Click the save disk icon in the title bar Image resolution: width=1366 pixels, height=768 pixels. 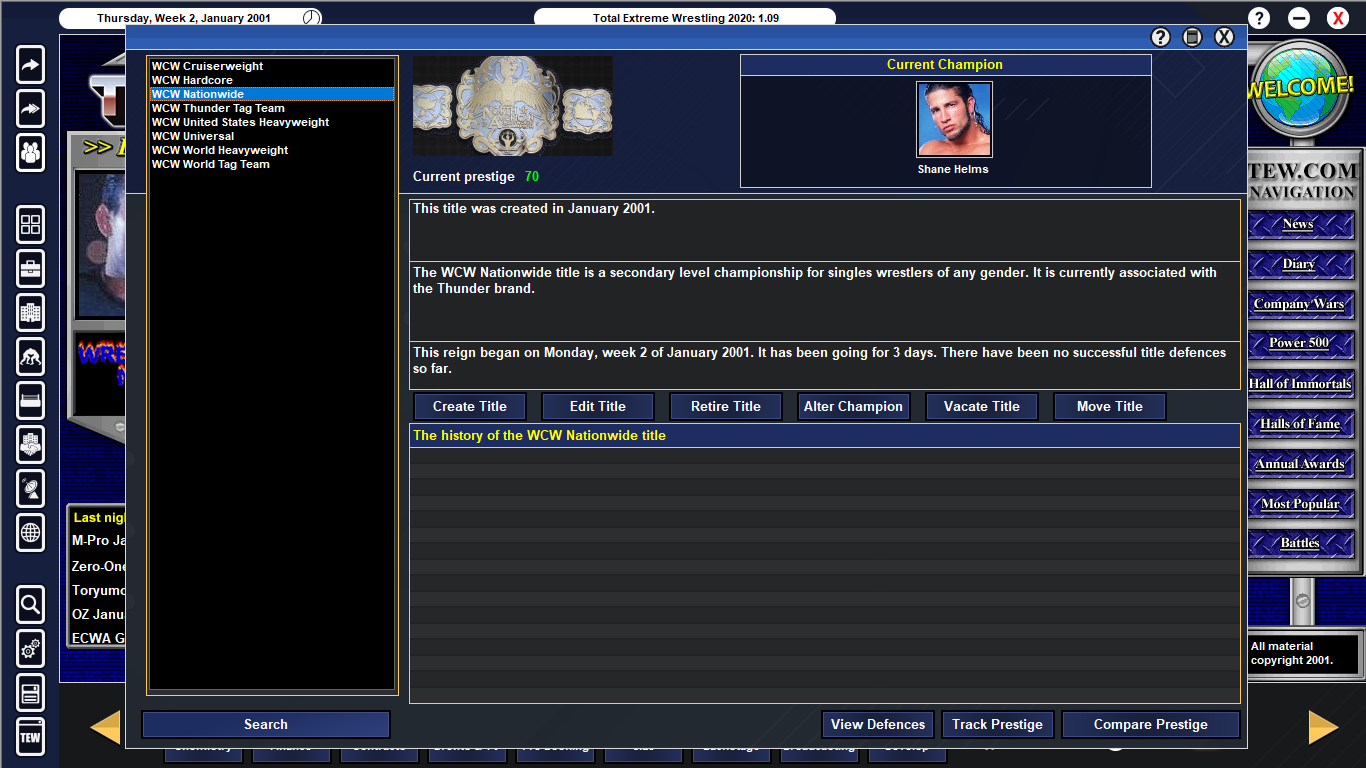tap(1192, 37)
